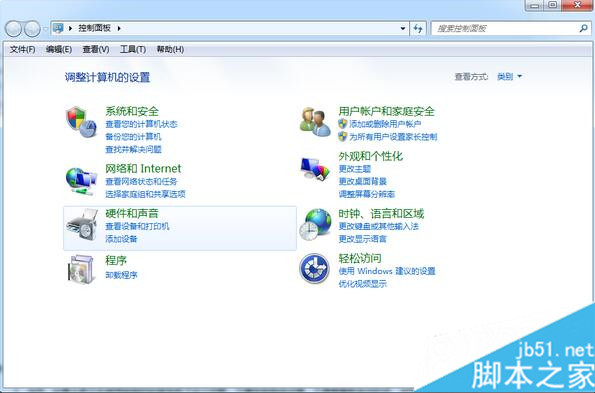595x393 pixels.
Task: Open the Network and Internet globe icon
Action: tap(81, 181)
